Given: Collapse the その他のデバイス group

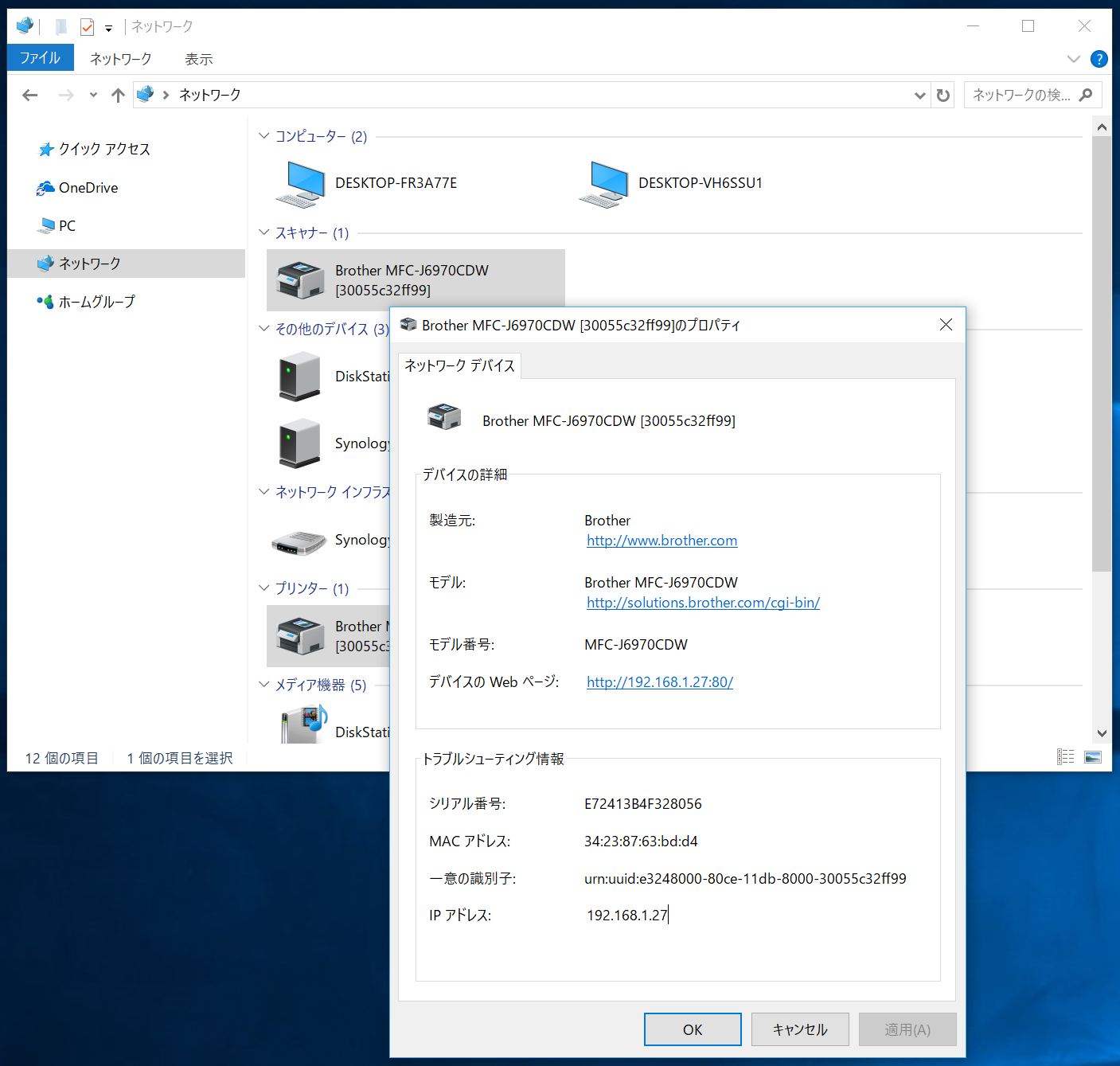Looking at the screenshot, I should point(264,329).
